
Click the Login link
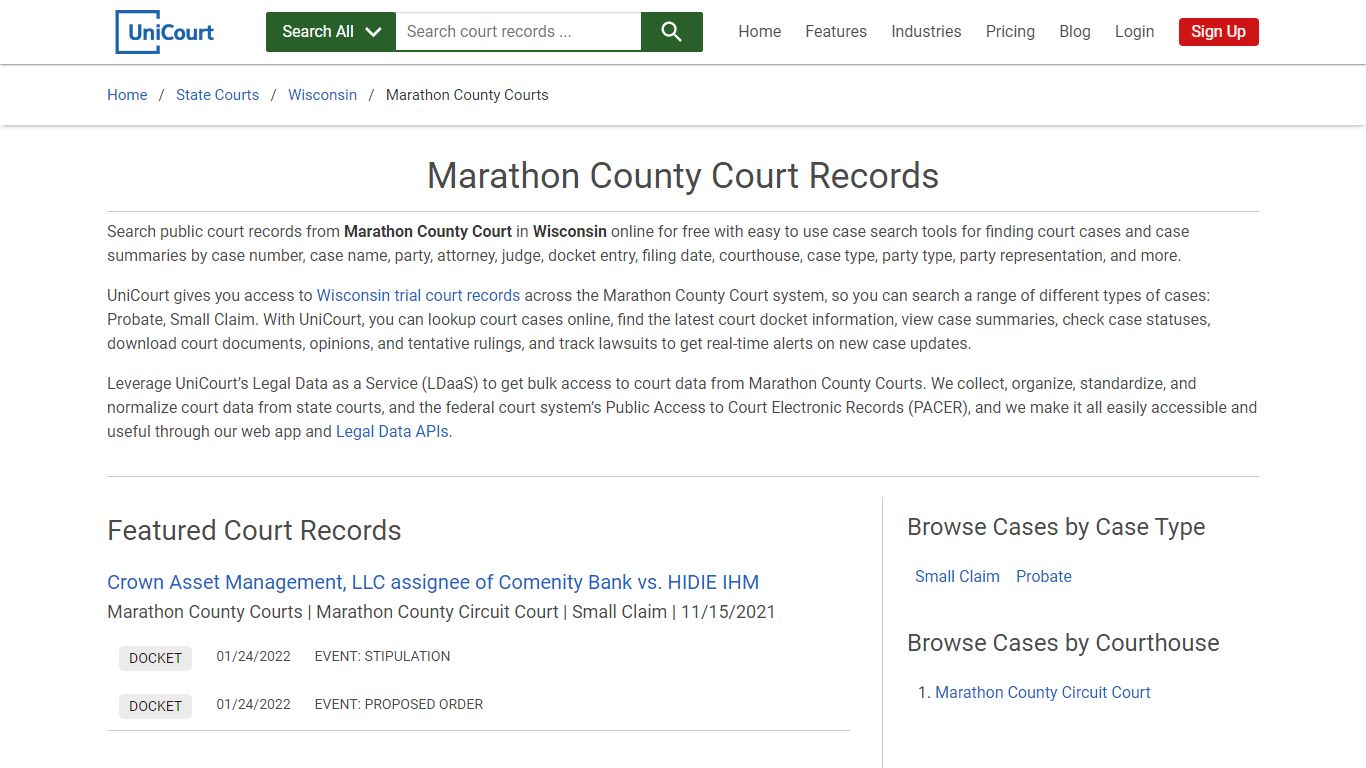point(1134,32)
